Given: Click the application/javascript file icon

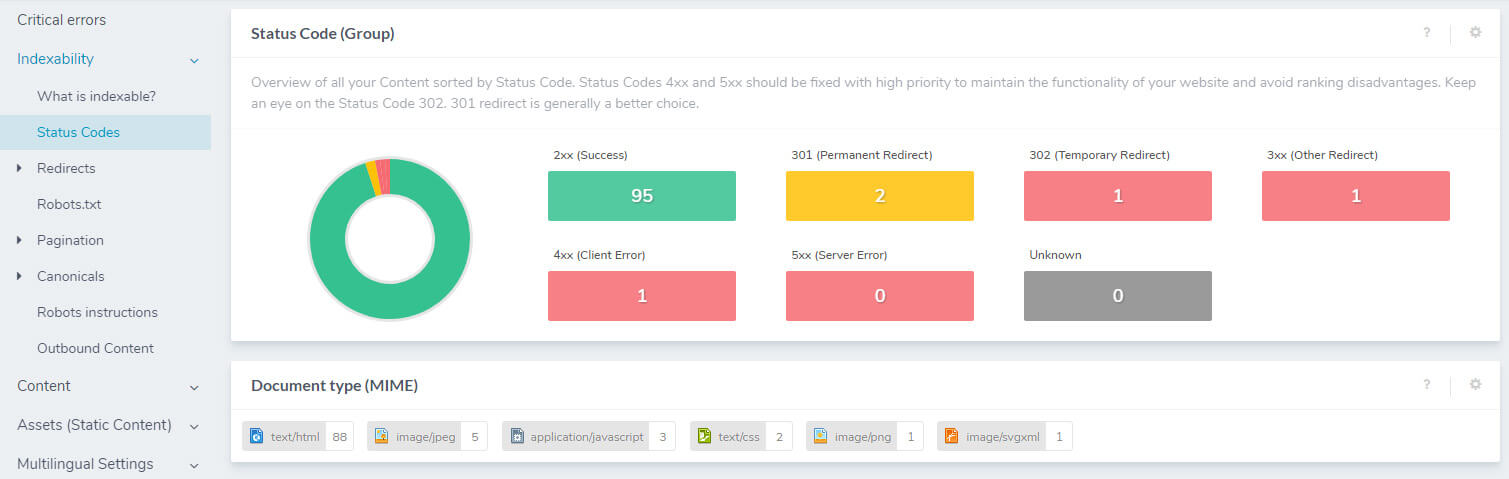Looking at the screenshot, I should tap(516, 436).
